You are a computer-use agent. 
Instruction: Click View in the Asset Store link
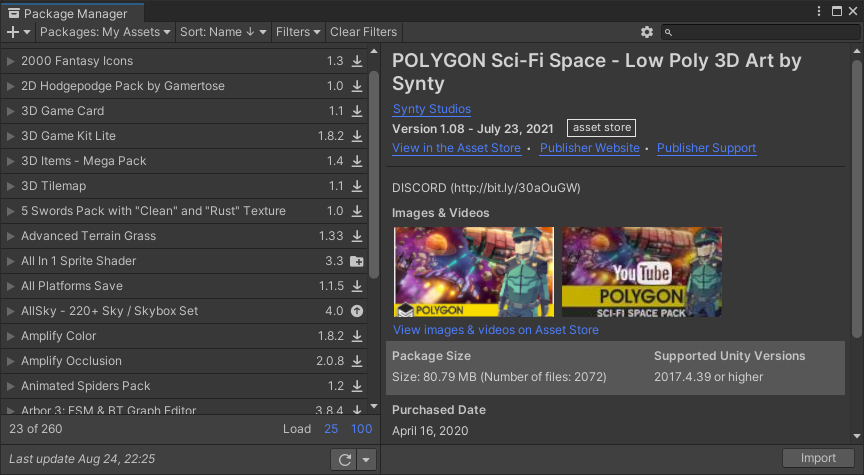click(x=456, y=148)
